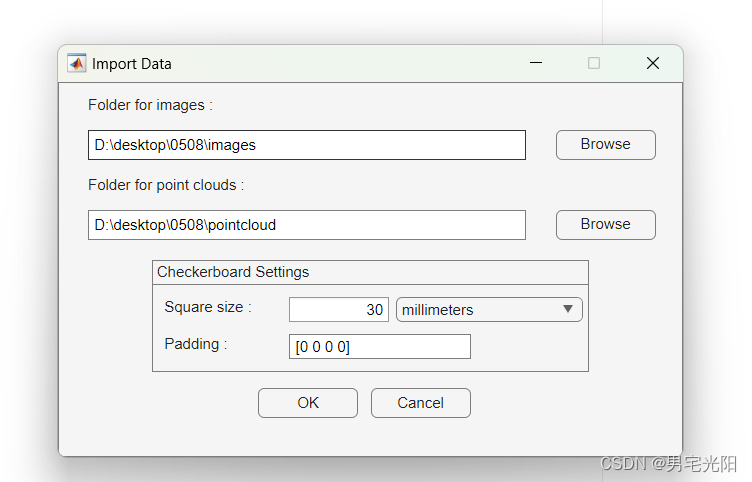
Task: Click the Padding input field
Action: coord(379,346)
